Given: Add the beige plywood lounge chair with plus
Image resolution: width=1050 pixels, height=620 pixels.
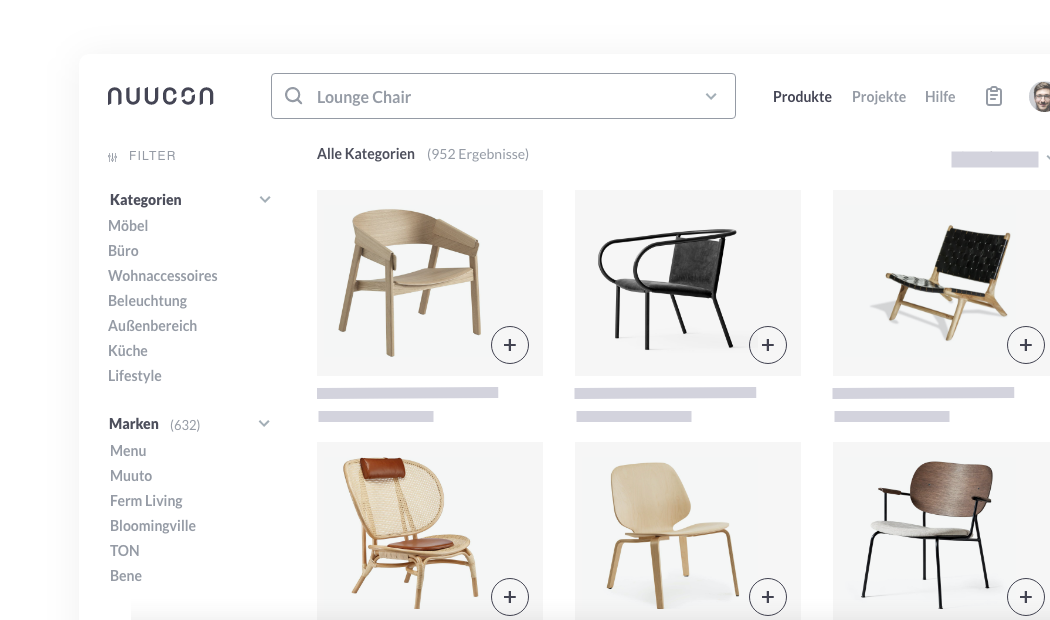Looking at the screenshot, I should click(767, 597).
